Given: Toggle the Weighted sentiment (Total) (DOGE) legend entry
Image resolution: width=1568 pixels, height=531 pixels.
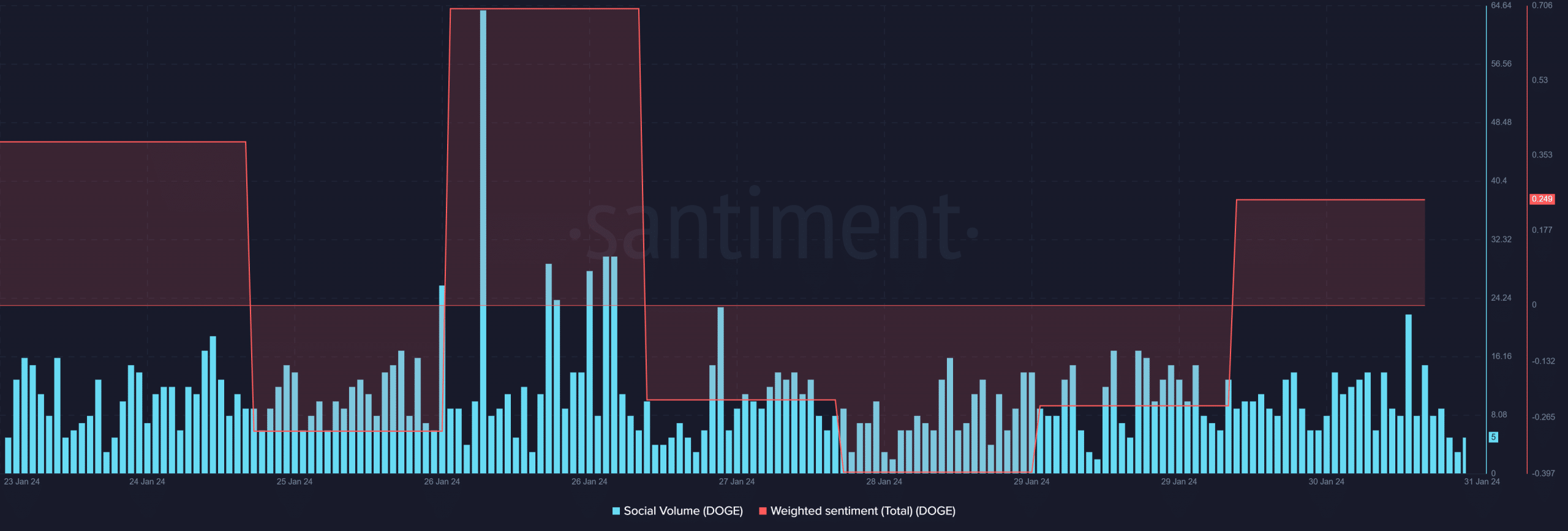Looking at the screenshot, I should tap(857, 511).
